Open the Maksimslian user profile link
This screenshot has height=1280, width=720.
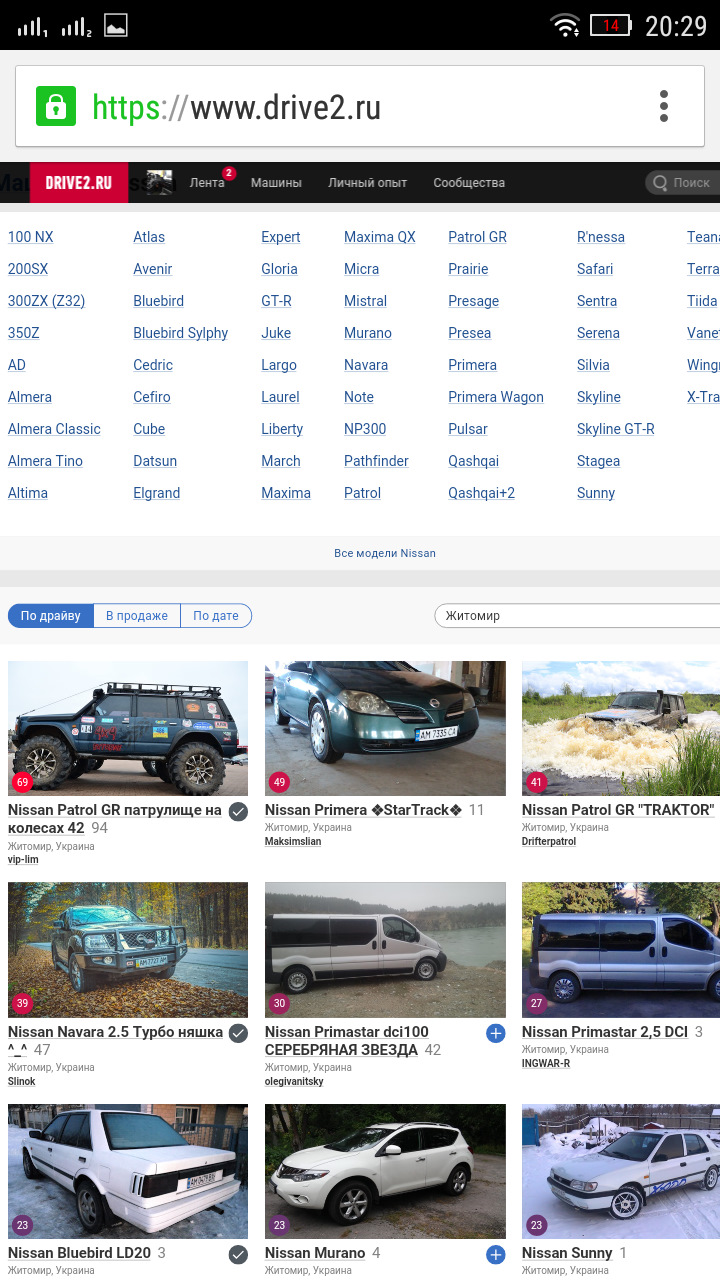pyautogui.click(x=293, y=842)
